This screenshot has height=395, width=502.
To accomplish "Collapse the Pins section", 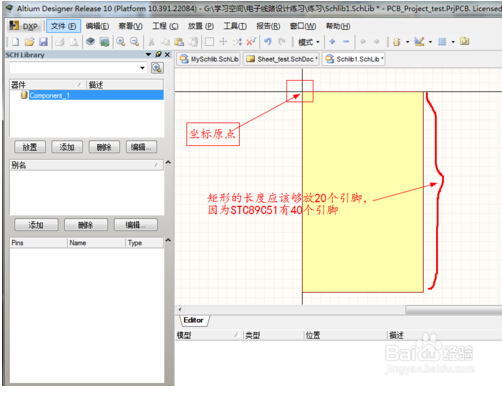I will (x=168, y=240).
